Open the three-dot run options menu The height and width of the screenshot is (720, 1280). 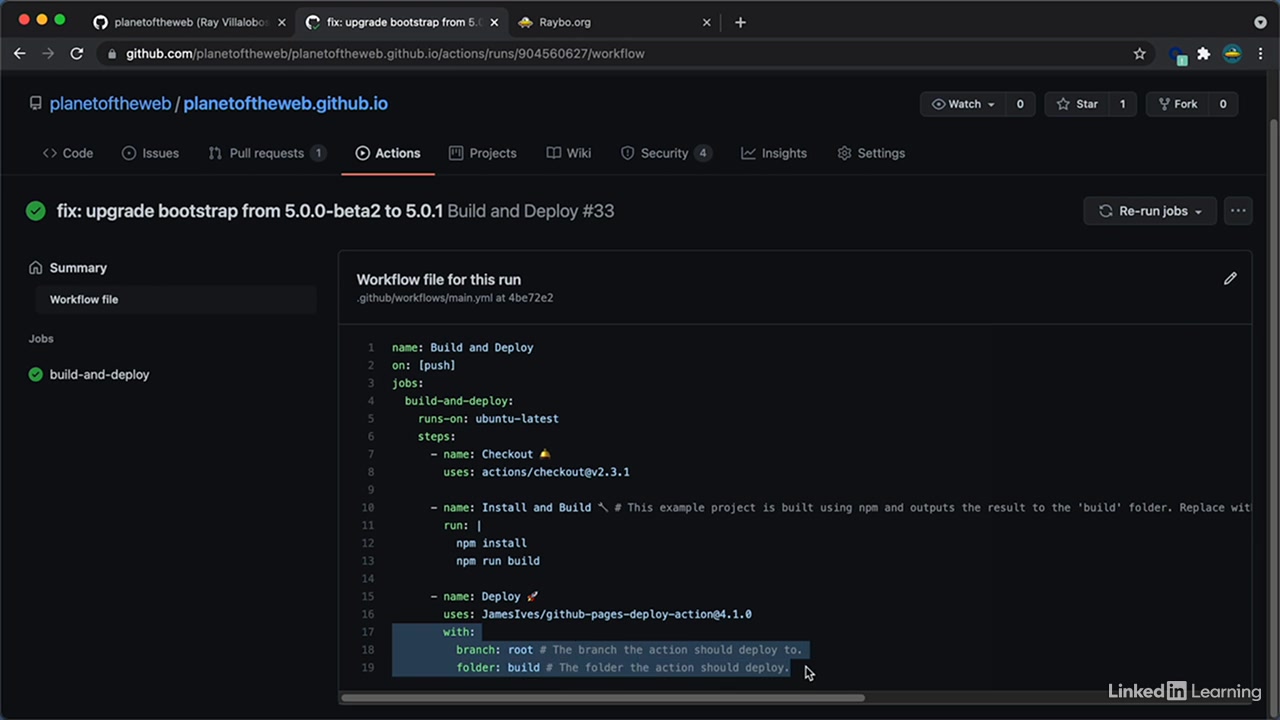coord(1238,211)
